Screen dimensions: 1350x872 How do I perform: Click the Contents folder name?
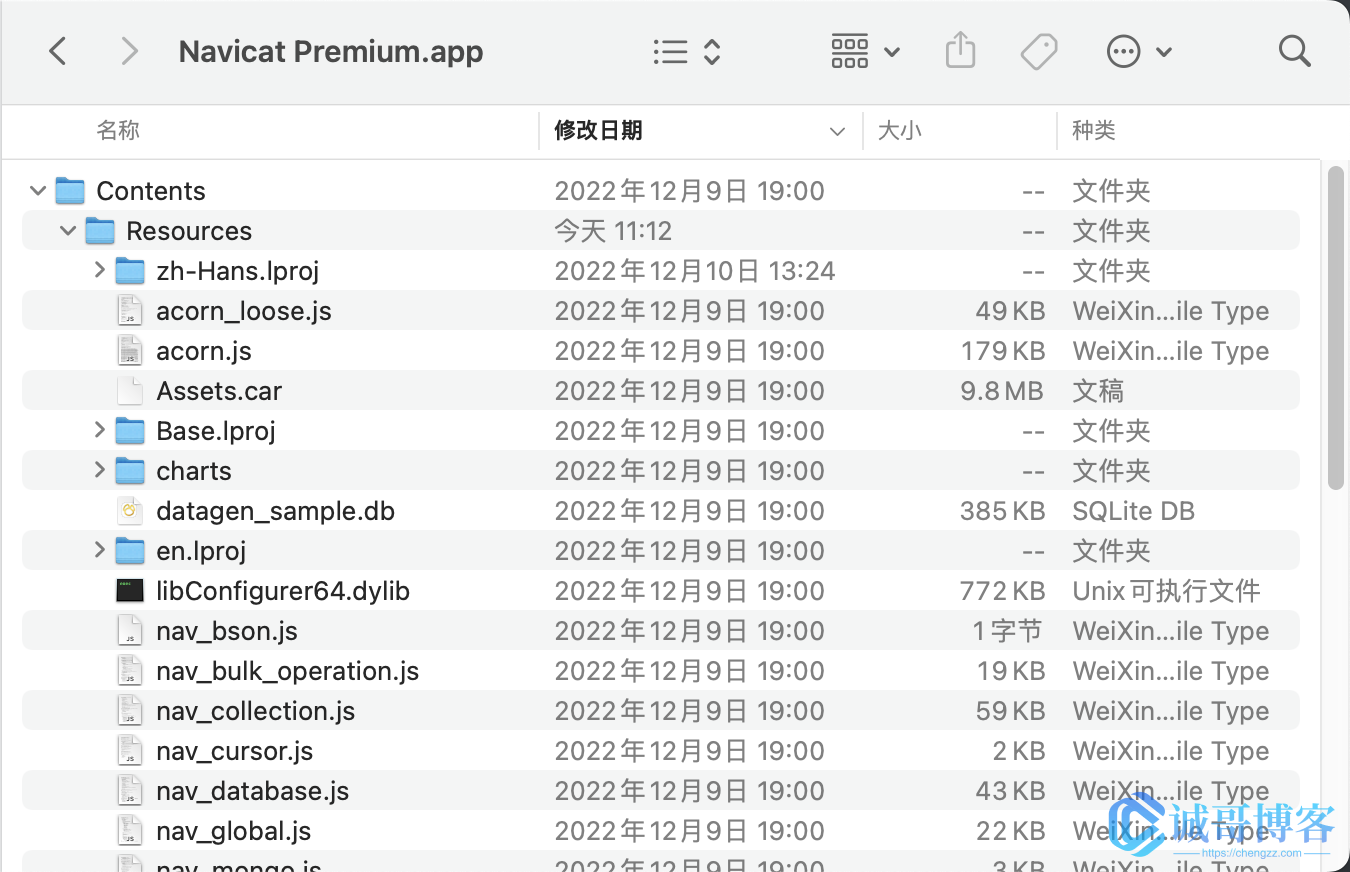151,191
